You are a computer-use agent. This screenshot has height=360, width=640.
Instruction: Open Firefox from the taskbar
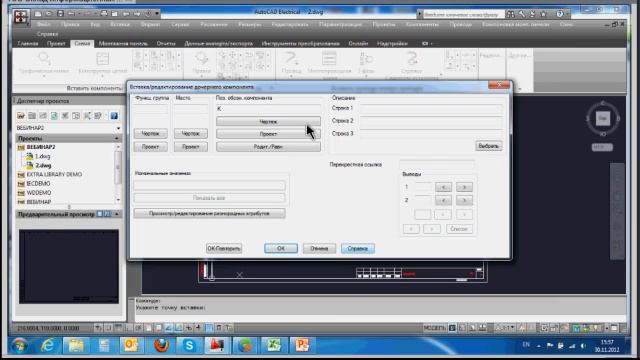(162, 346)
